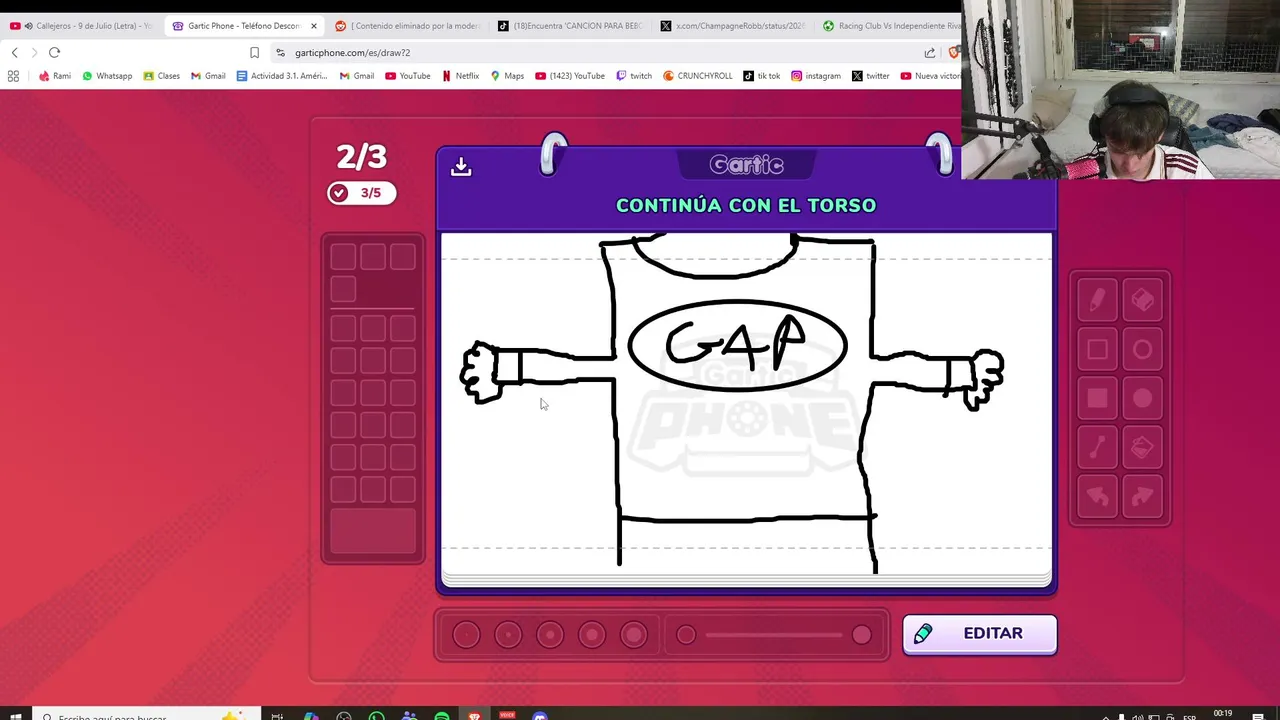Image resolution: width=1280 pixels, height=720 pixels.
Task: Redo the undone stroke
Action: (1143, 496)
